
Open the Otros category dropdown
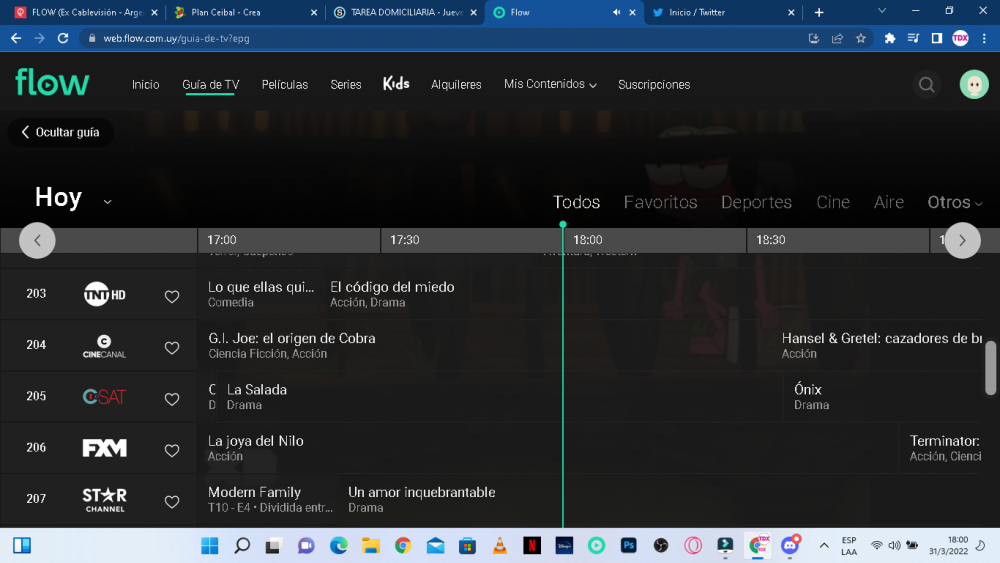click(x=954, y=202)
